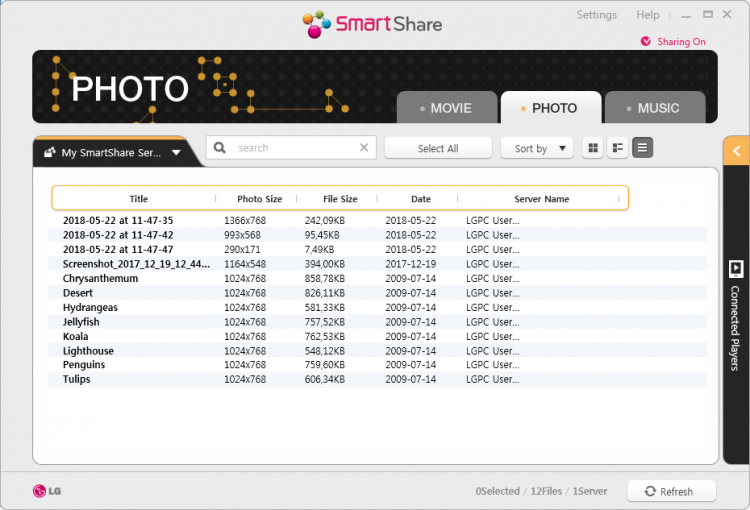The height and width of the screenshot is (510, 750).
Task: Click in the search input field
Action: click(295, 148)
